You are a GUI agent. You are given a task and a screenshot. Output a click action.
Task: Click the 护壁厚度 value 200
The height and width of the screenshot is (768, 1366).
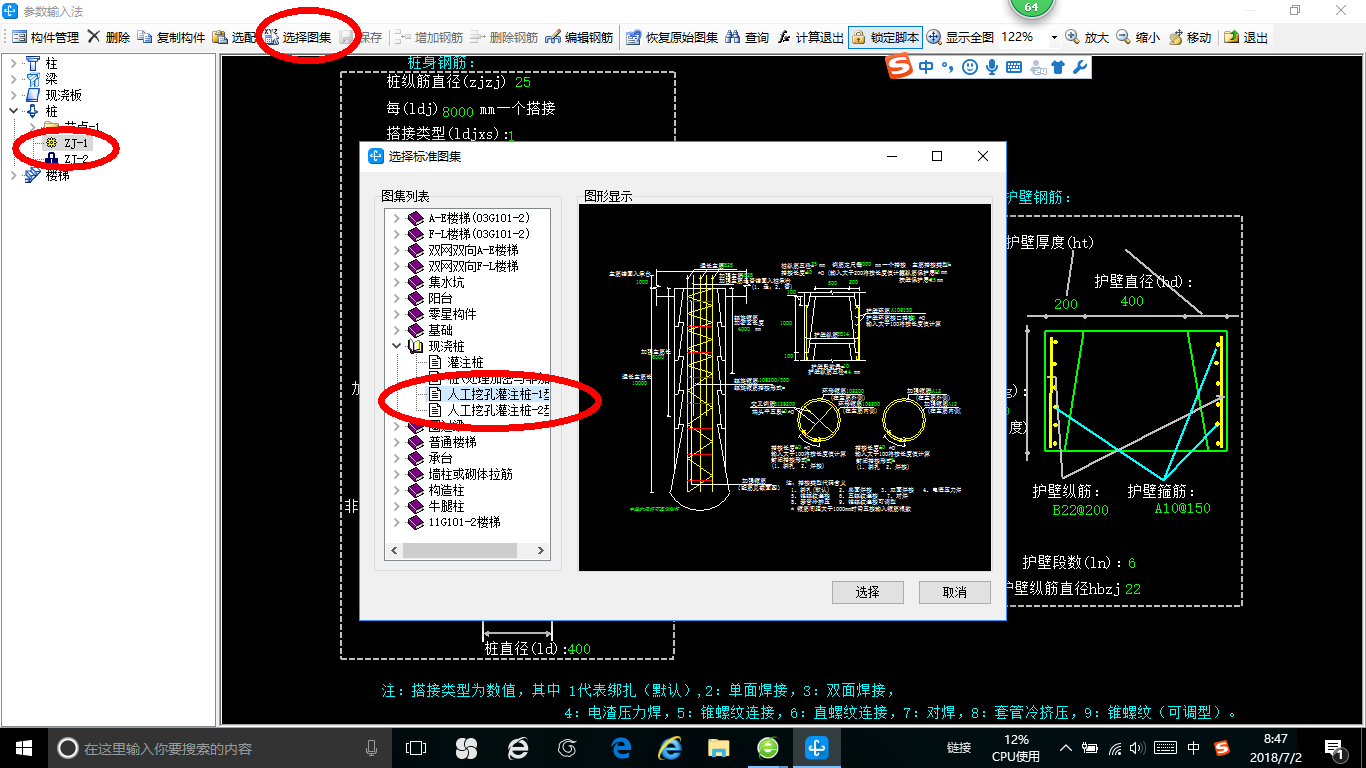(x=1066, y=304)
